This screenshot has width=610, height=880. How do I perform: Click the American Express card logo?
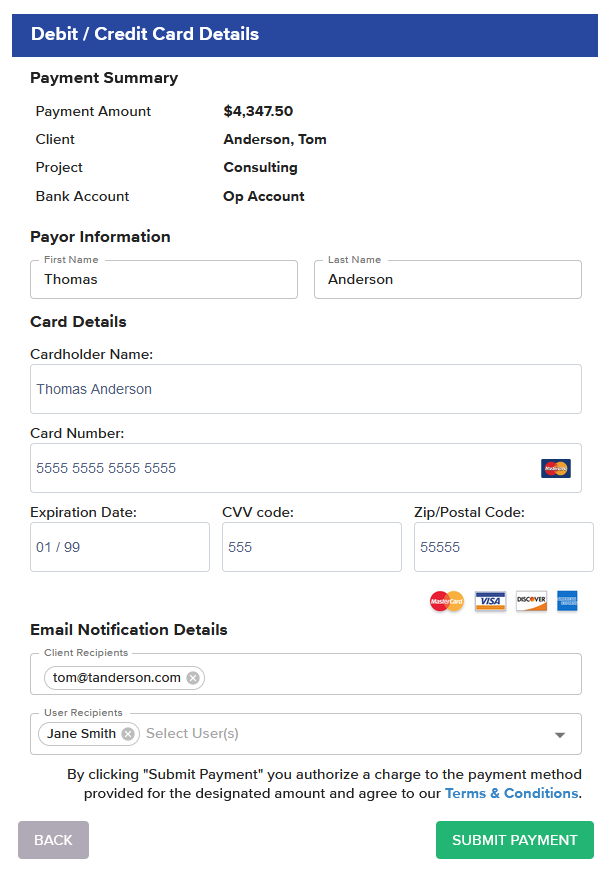coord(567,601)
